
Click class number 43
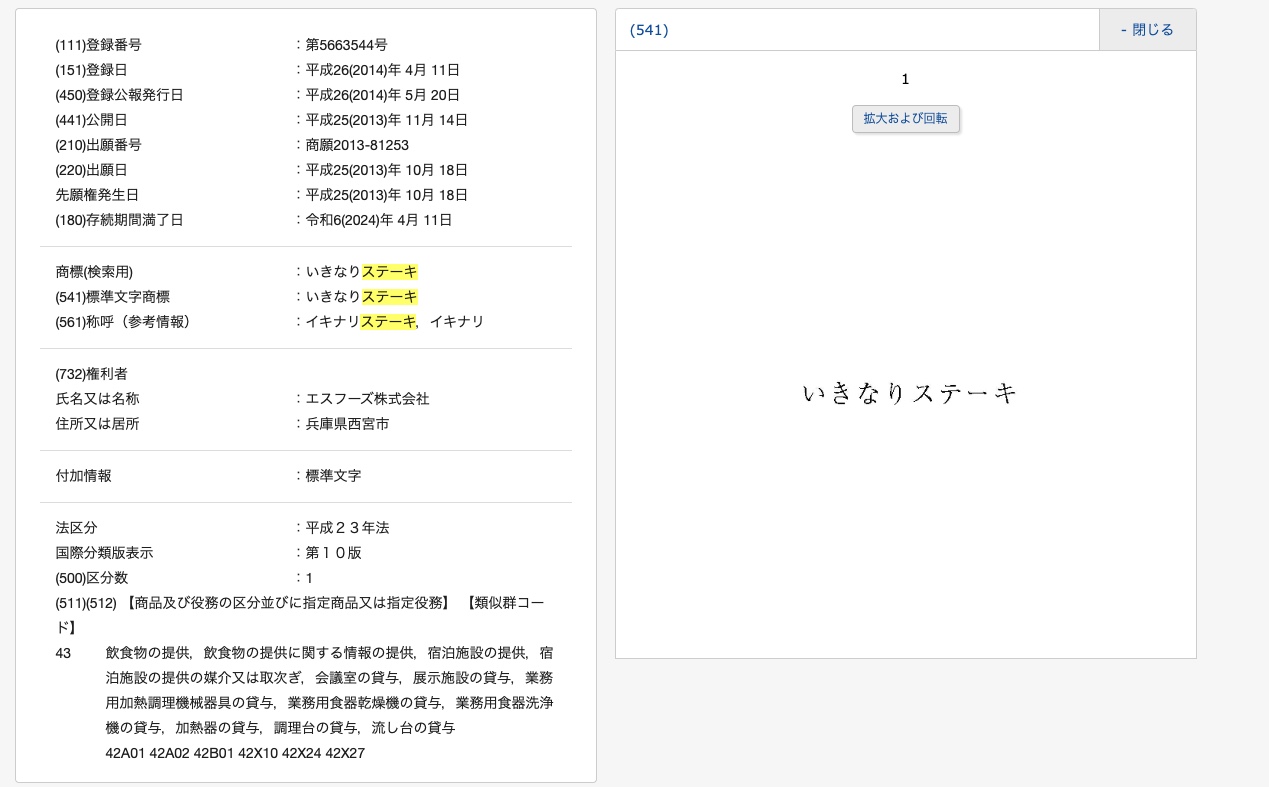[63, 653]
